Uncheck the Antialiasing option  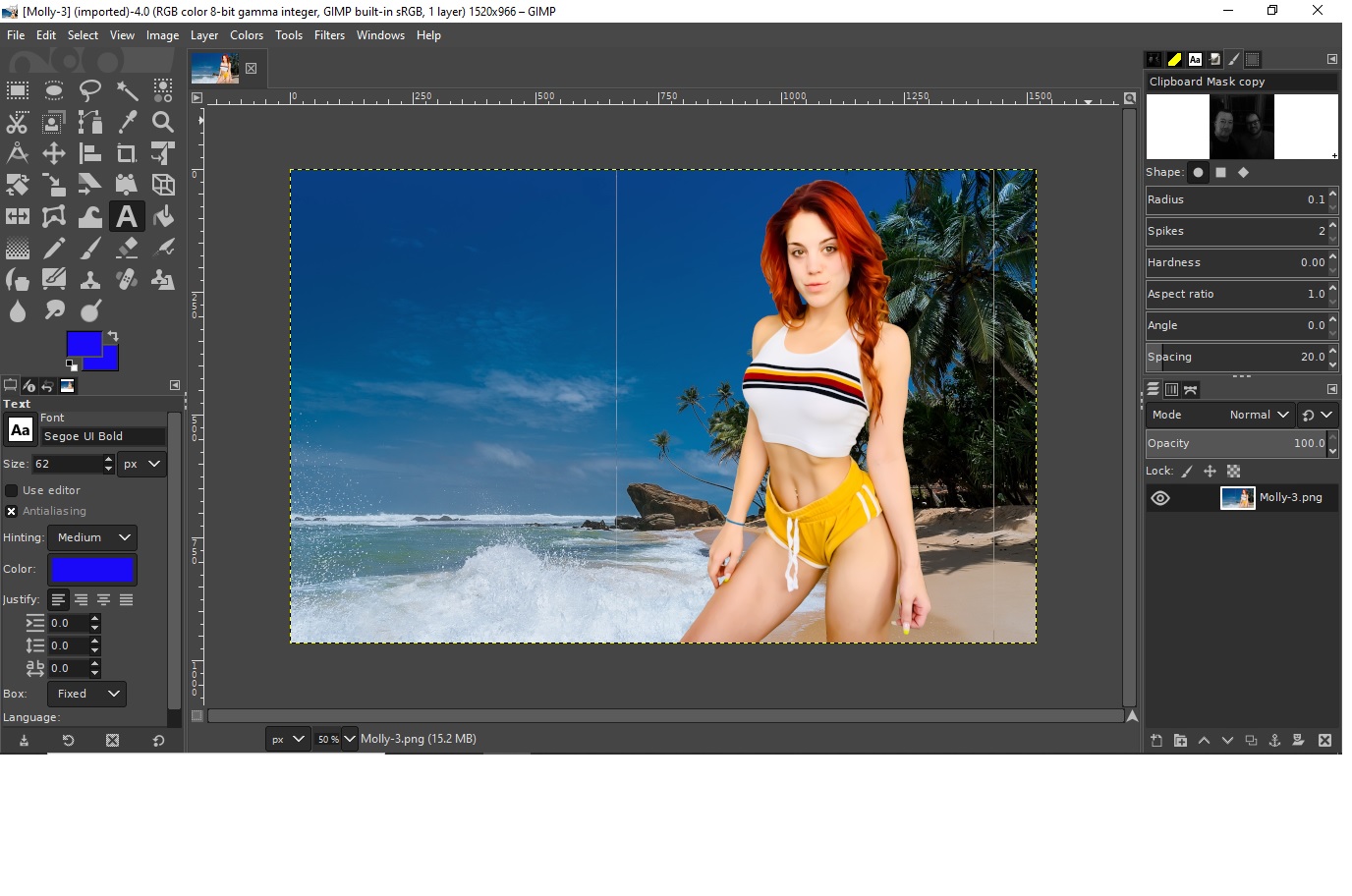point(12,512)
